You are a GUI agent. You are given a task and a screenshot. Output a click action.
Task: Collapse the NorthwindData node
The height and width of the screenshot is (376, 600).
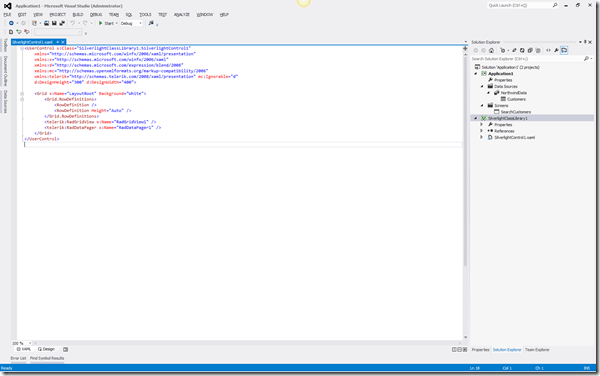(489, 93)
